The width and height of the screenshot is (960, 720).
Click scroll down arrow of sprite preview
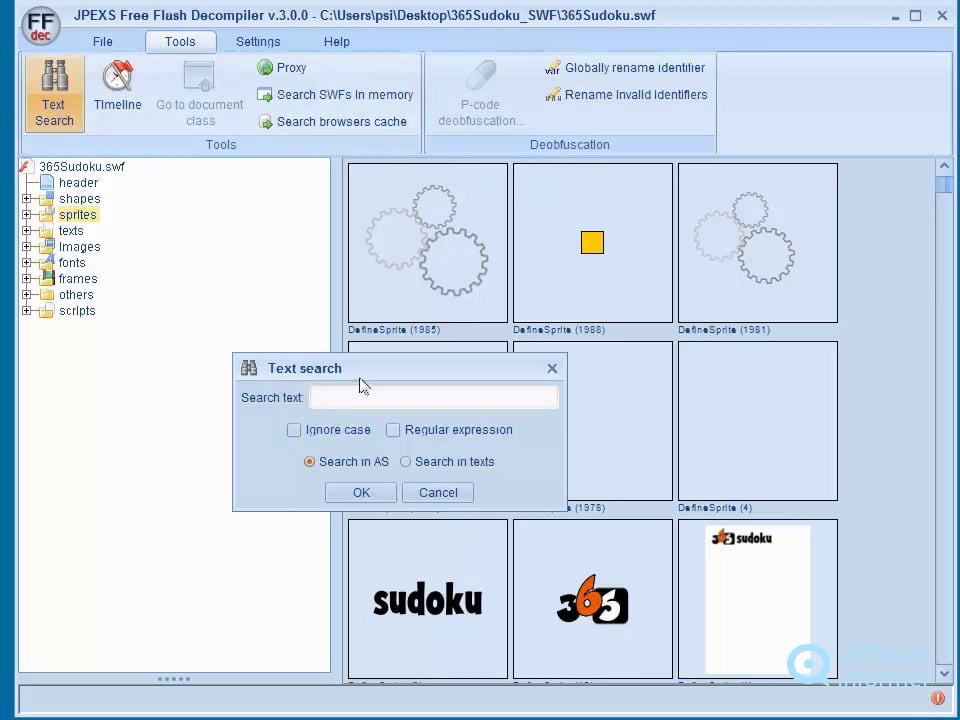(x=943, y=673)
